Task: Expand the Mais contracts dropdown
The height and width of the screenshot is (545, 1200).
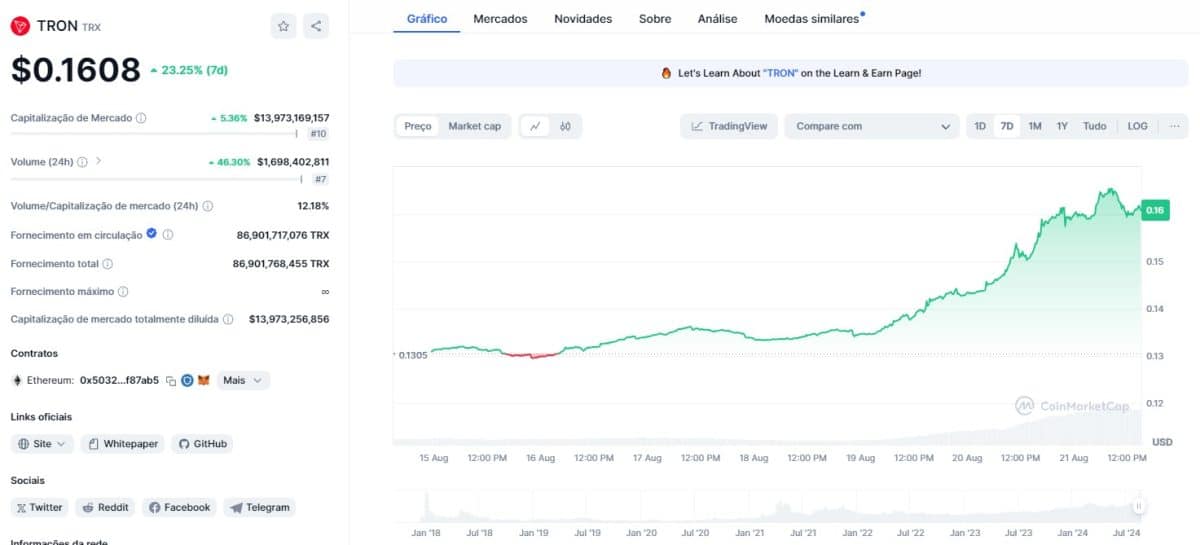Action: [x=243, y=381]
